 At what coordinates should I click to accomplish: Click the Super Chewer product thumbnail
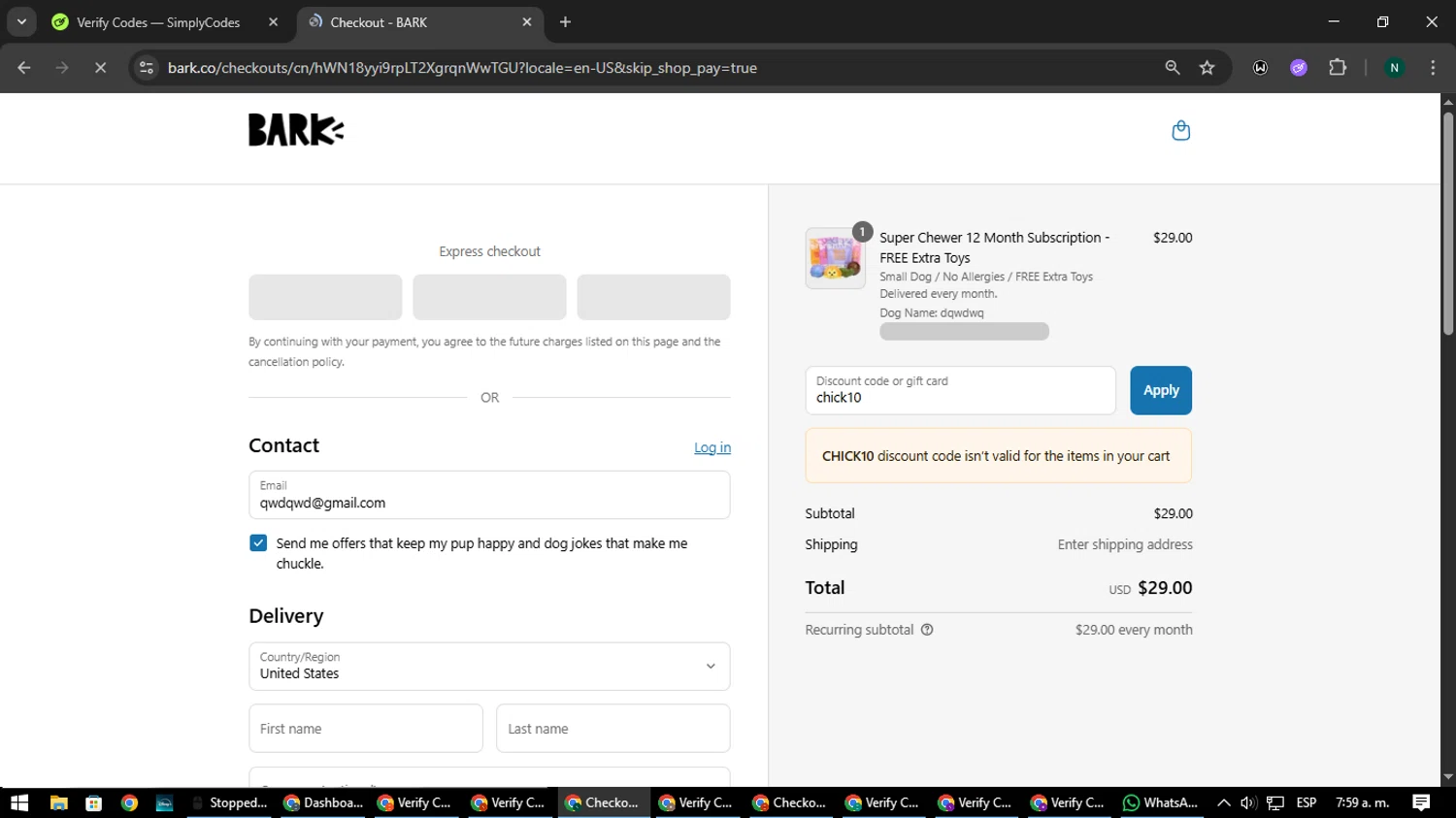coord(835,258)
